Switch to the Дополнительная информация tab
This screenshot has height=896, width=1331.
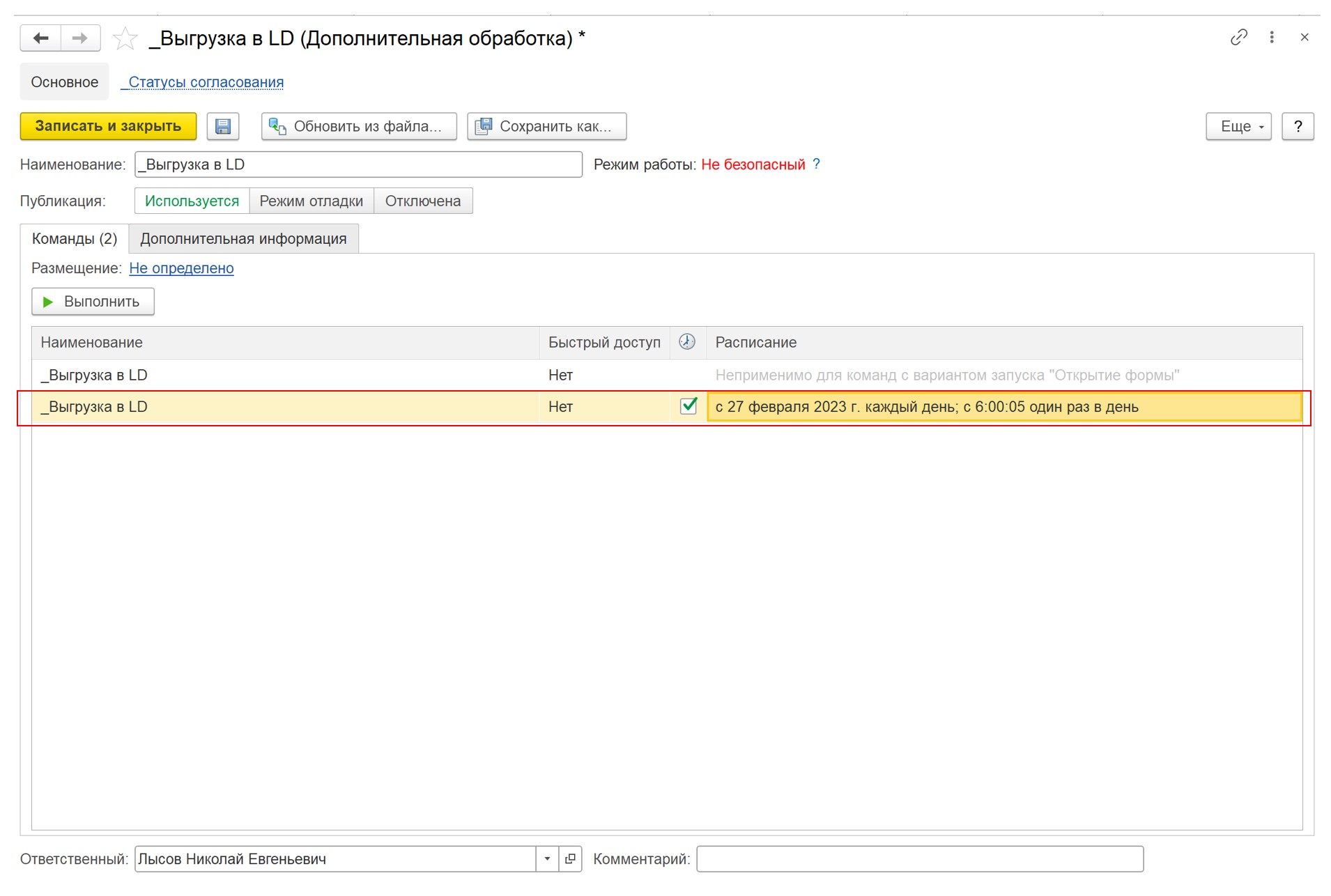pyautogui.click(x=243, y=238)
